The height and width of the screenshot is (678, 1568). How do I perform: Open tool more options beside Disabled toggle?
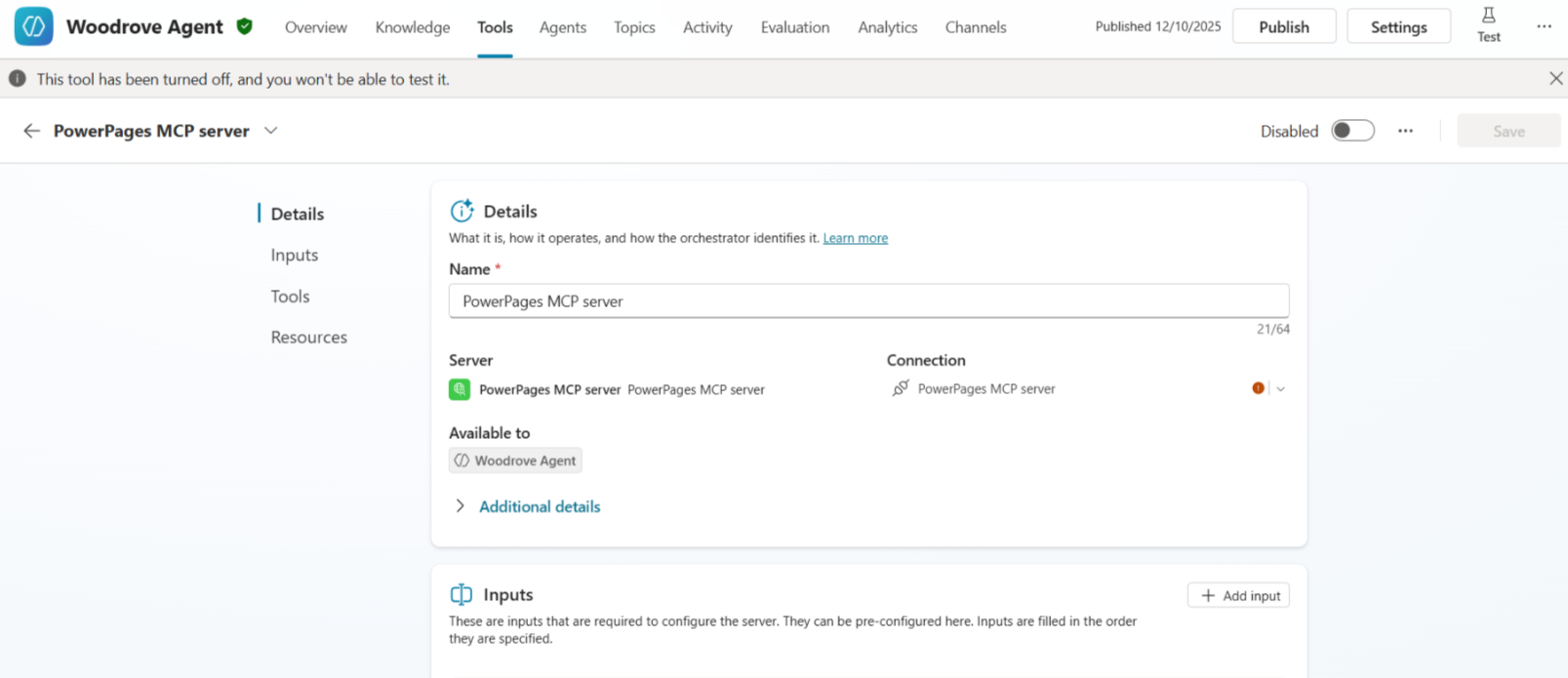point(1405,131)
